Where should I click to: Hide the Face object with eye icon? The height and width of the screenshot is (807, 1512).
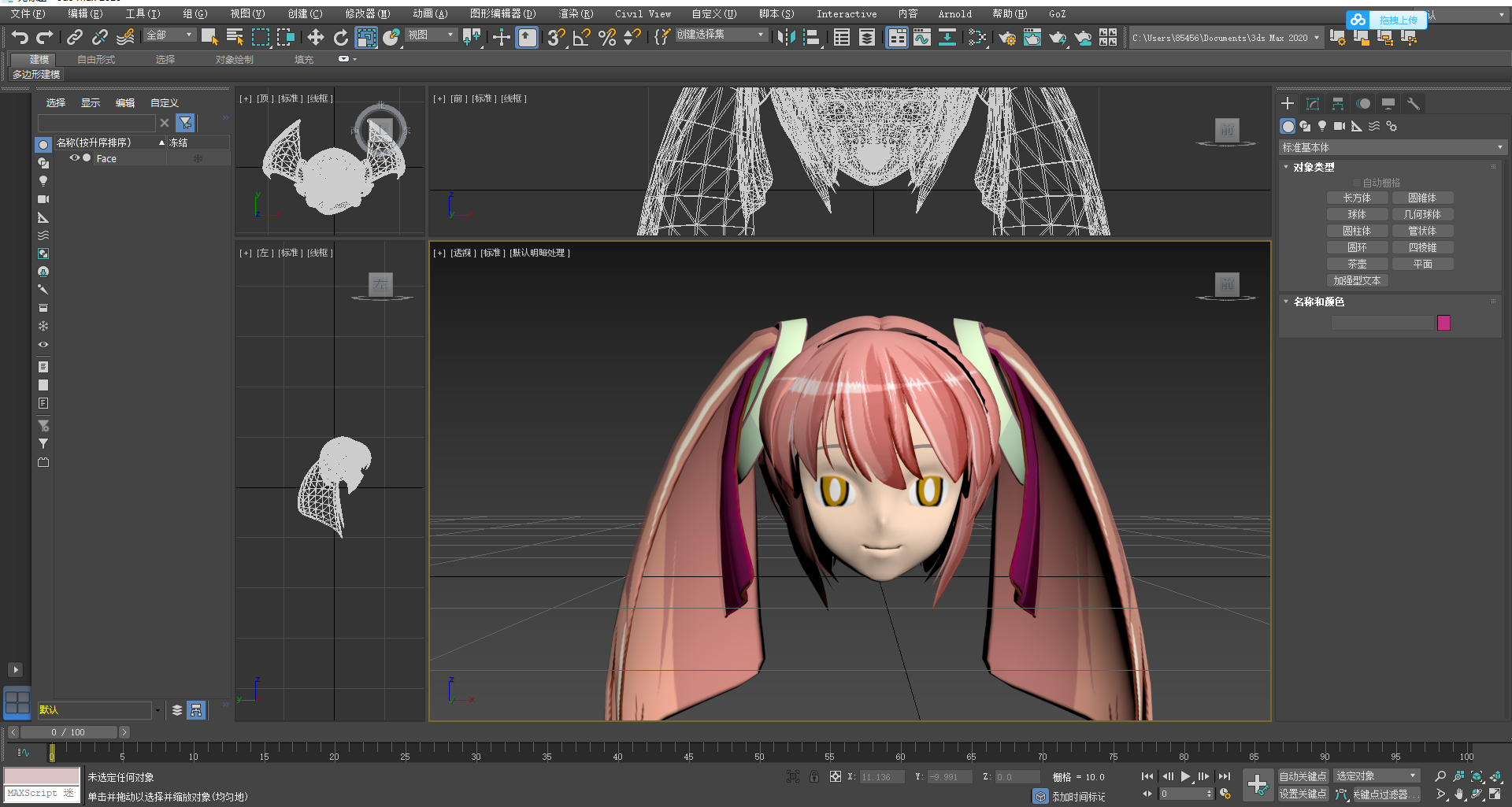point(74,158)
